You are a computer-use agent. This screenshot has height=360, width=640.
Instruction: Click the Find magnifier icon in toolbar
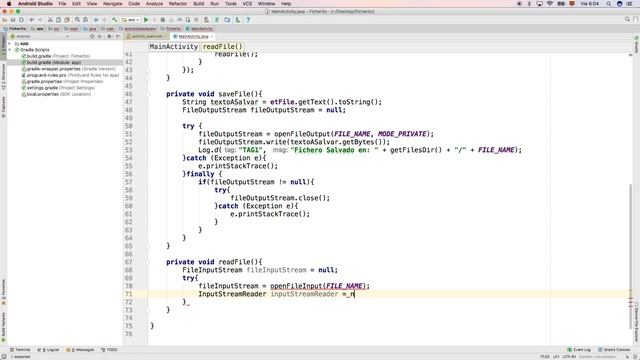point(77,20)
